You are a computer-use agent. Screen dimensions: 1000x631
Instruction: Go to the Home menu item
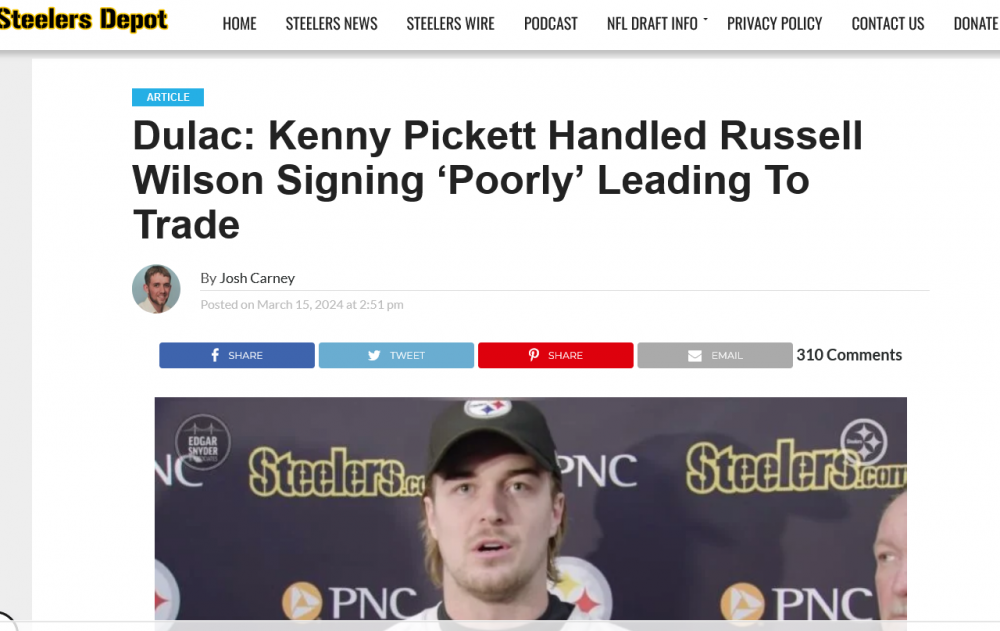tap(239, 23)
